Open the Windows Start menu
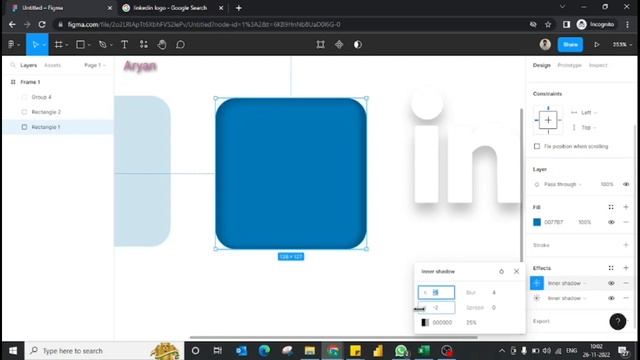 (x=13, y=351)
